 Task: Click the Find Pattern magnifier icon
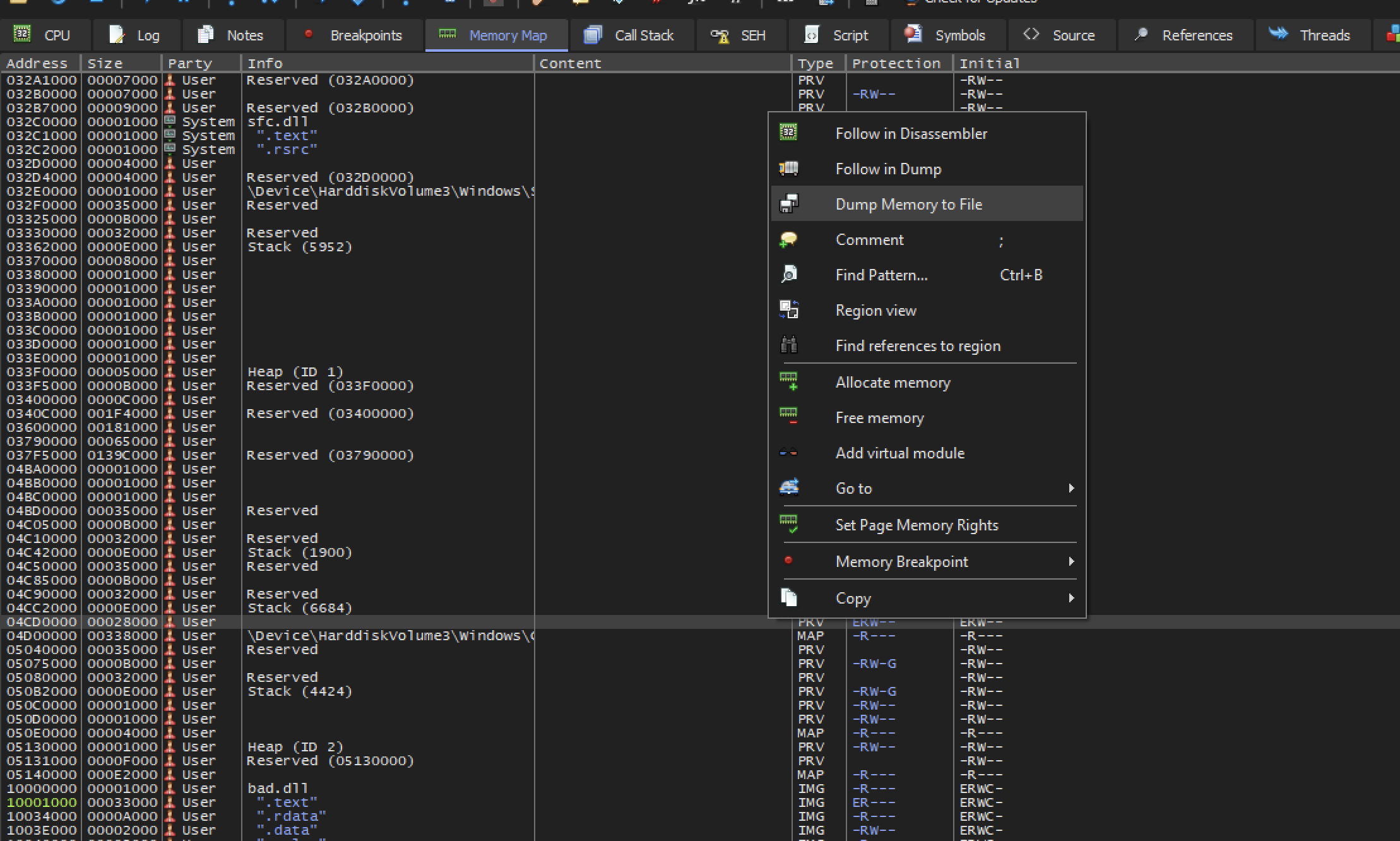pyautogui.click(x=788, y=274)
